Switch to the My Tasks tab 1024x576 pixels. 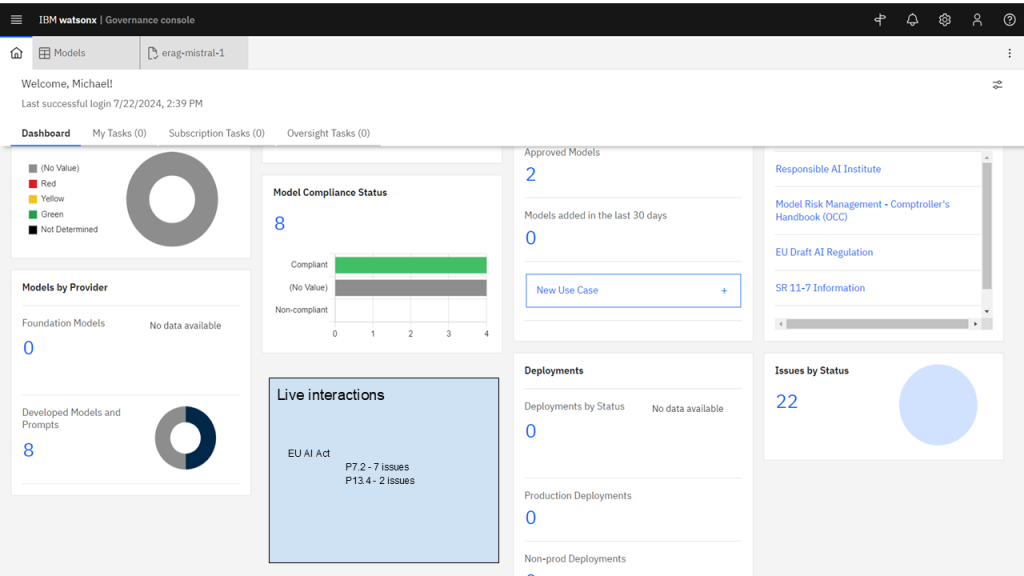pyautogui.click(x=119, y=133)
